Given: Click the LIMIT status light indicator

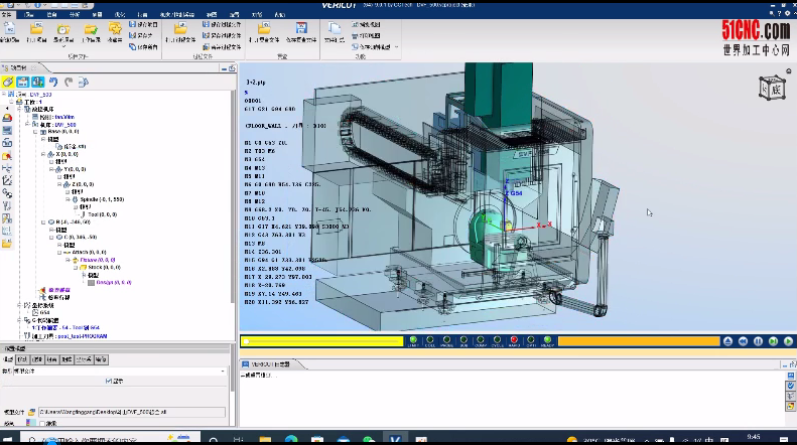Looking at the screenshot, I should coord(412,341).
